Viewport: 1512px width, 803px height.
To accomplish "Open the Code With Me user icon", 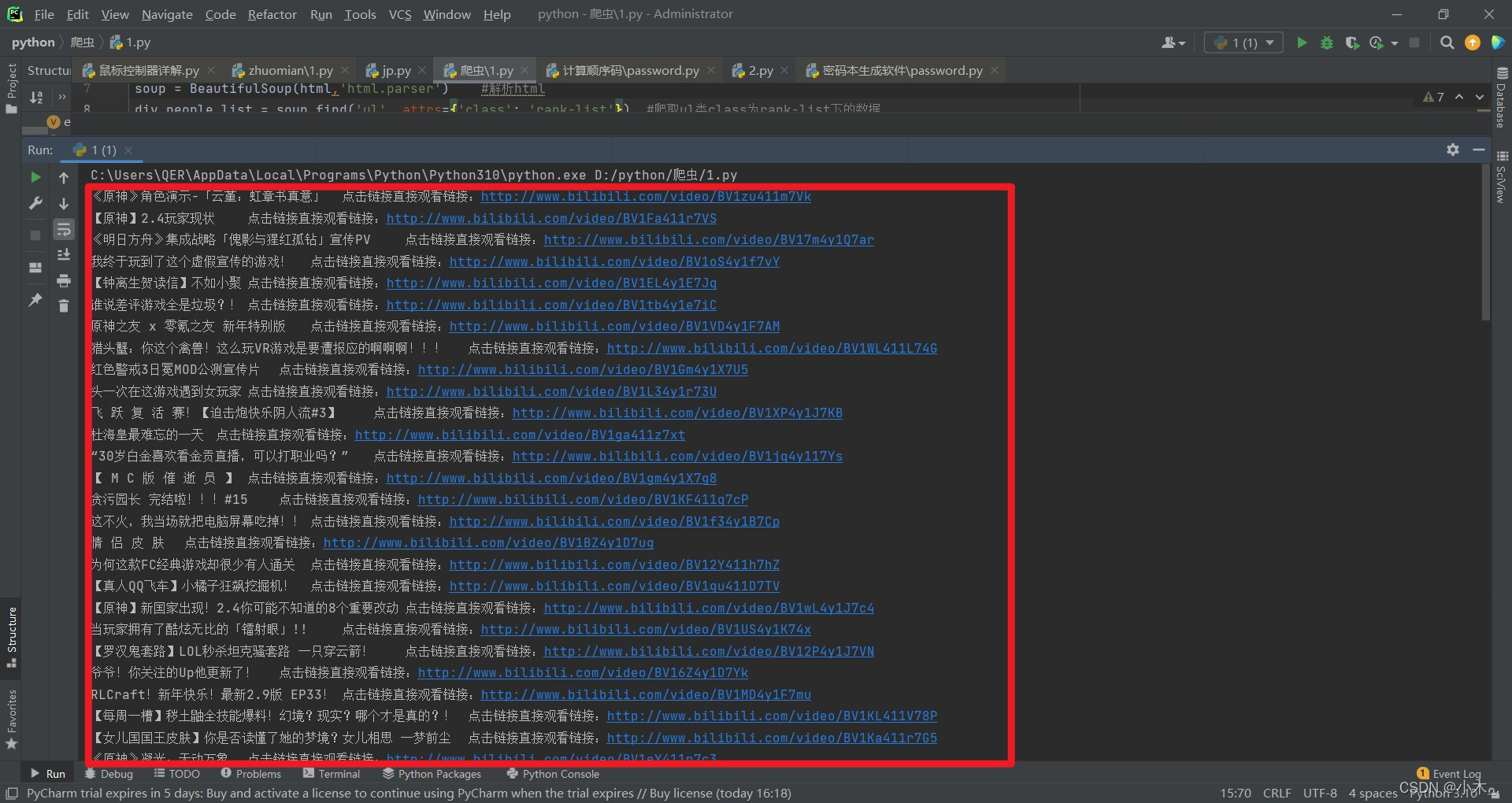I will tap(1173, 43).
